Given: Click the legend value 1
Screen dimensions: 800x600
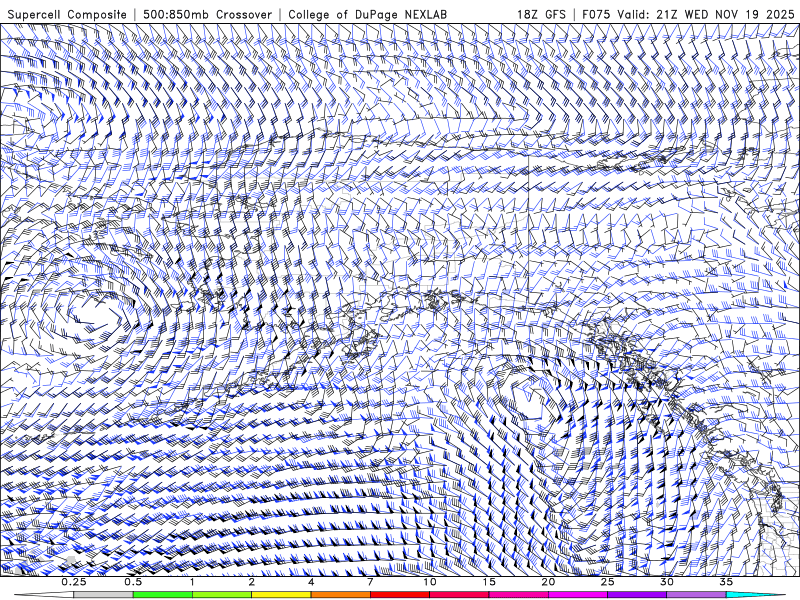Looking at the screenshot, I should point(192,582).
